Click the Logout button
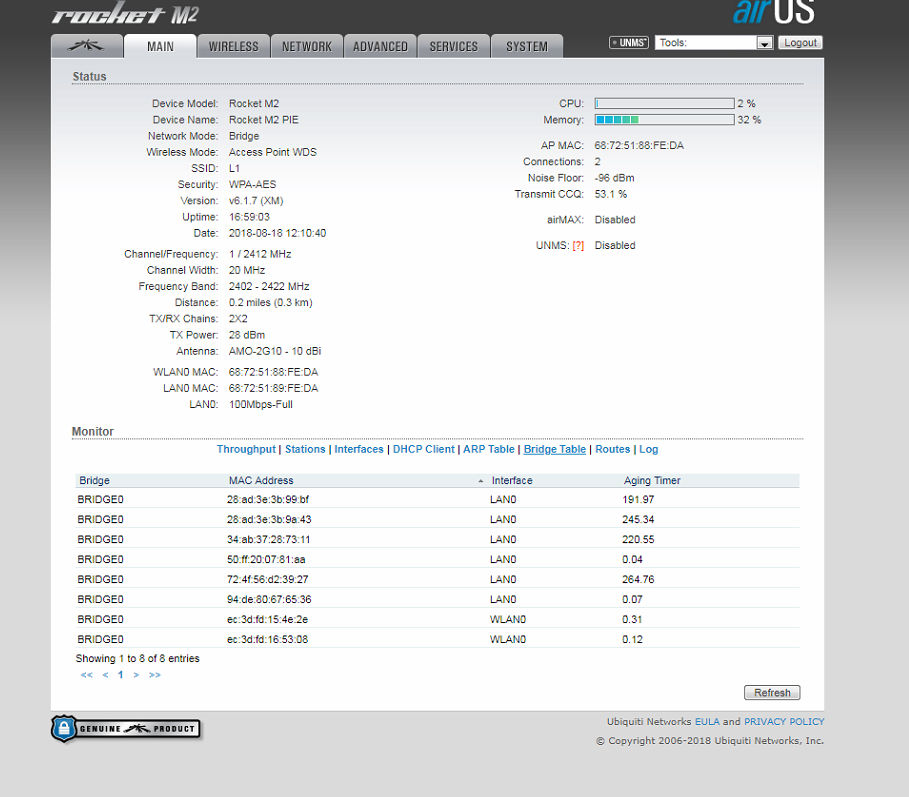The height and width of the screenshot is (797, 909). [800, 42]
